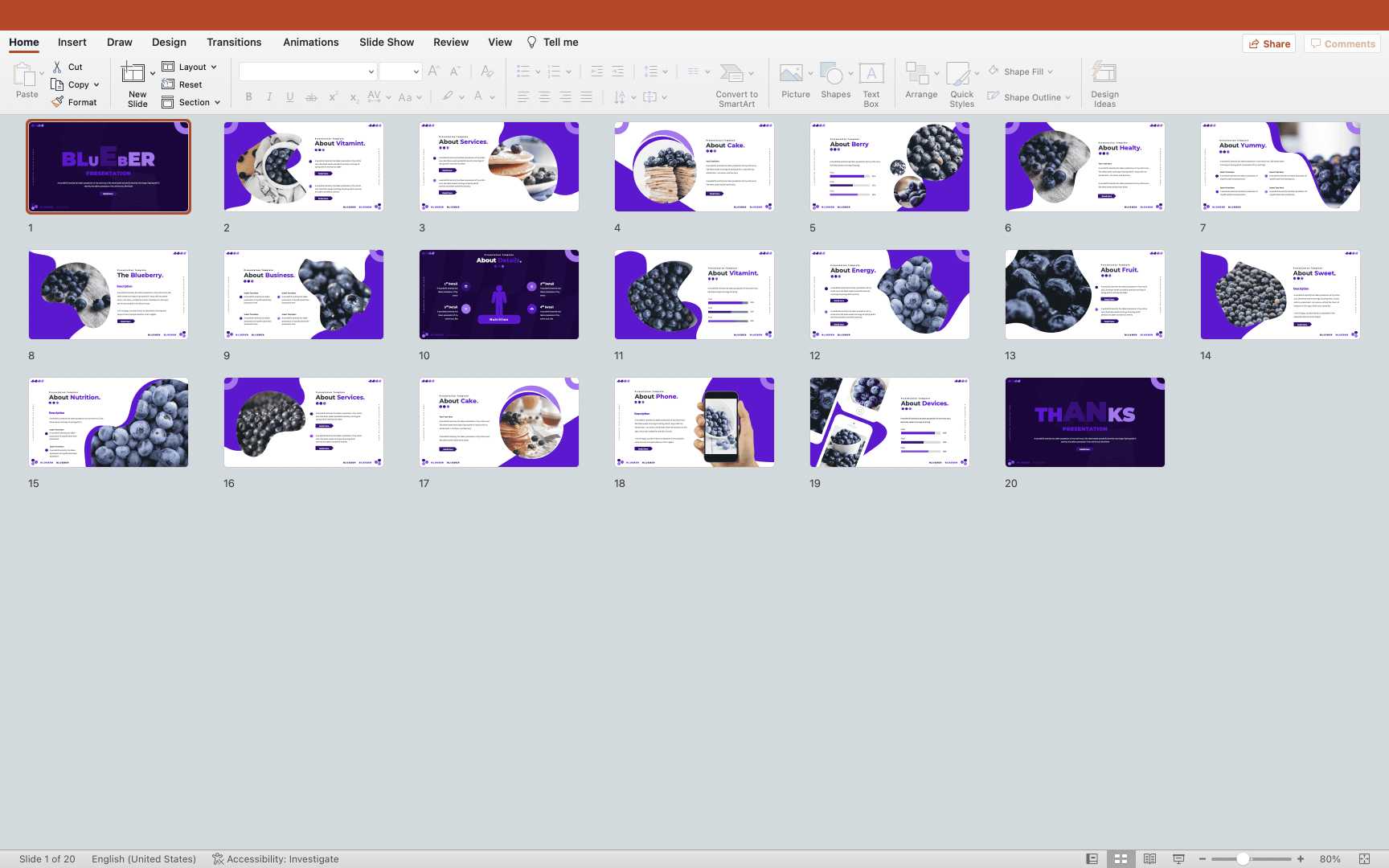1389x868 pixels.
Task: Click the Share button
Action: (1268, 44)
